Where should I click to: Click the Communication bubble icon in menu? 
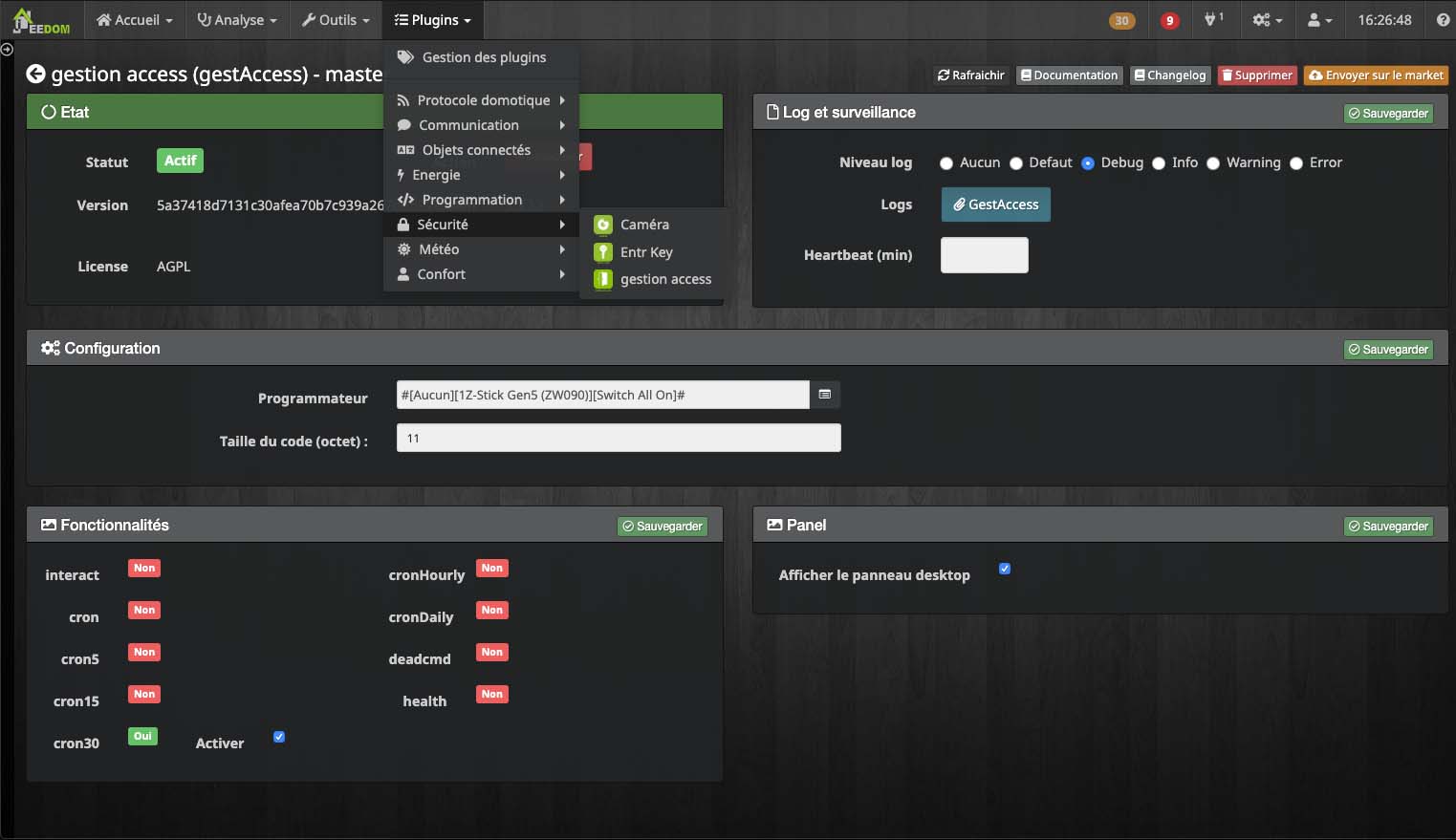tap(404, 125)
